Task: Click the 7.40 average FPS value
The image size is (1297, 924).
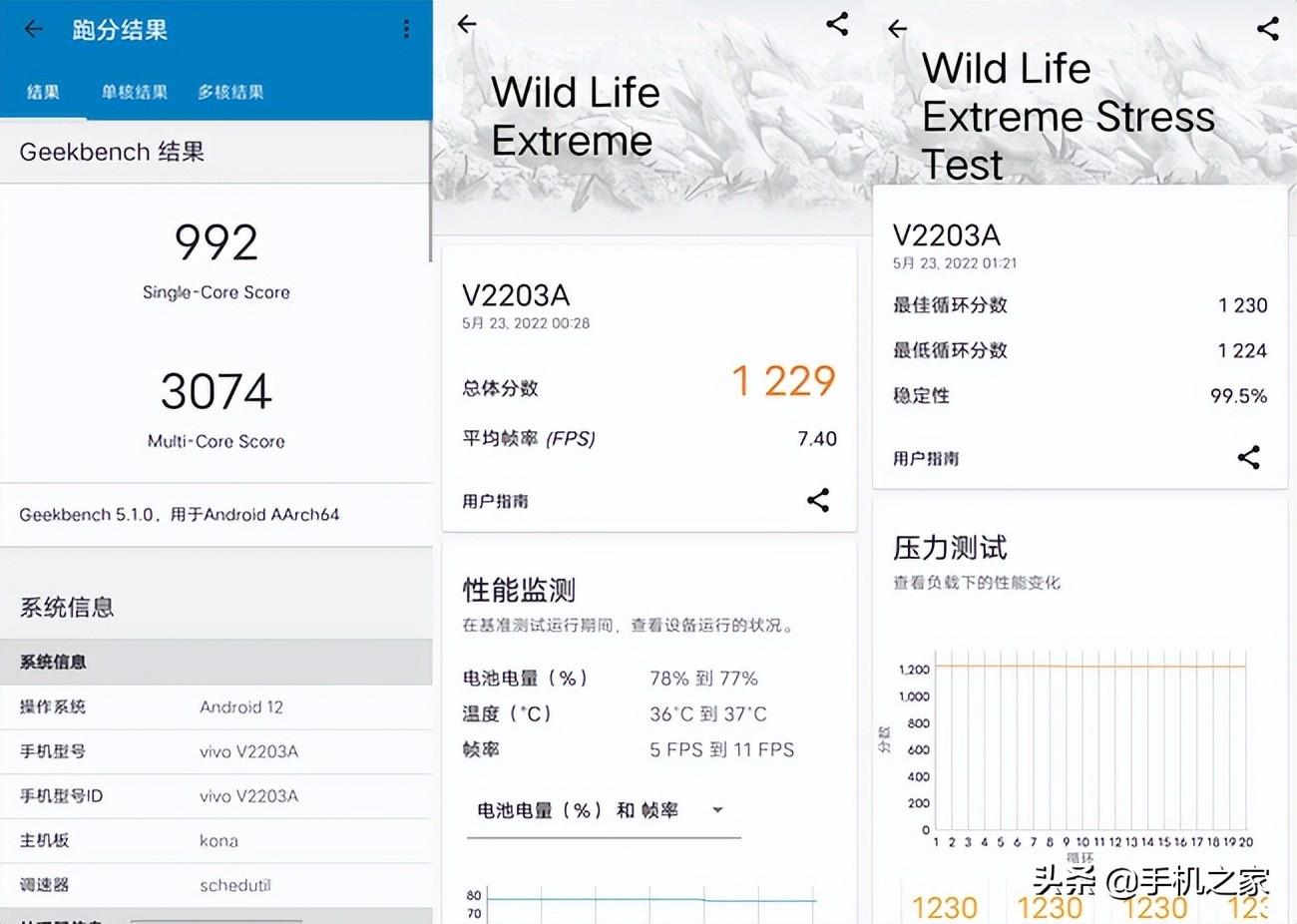Action: (x=817, y=438)
